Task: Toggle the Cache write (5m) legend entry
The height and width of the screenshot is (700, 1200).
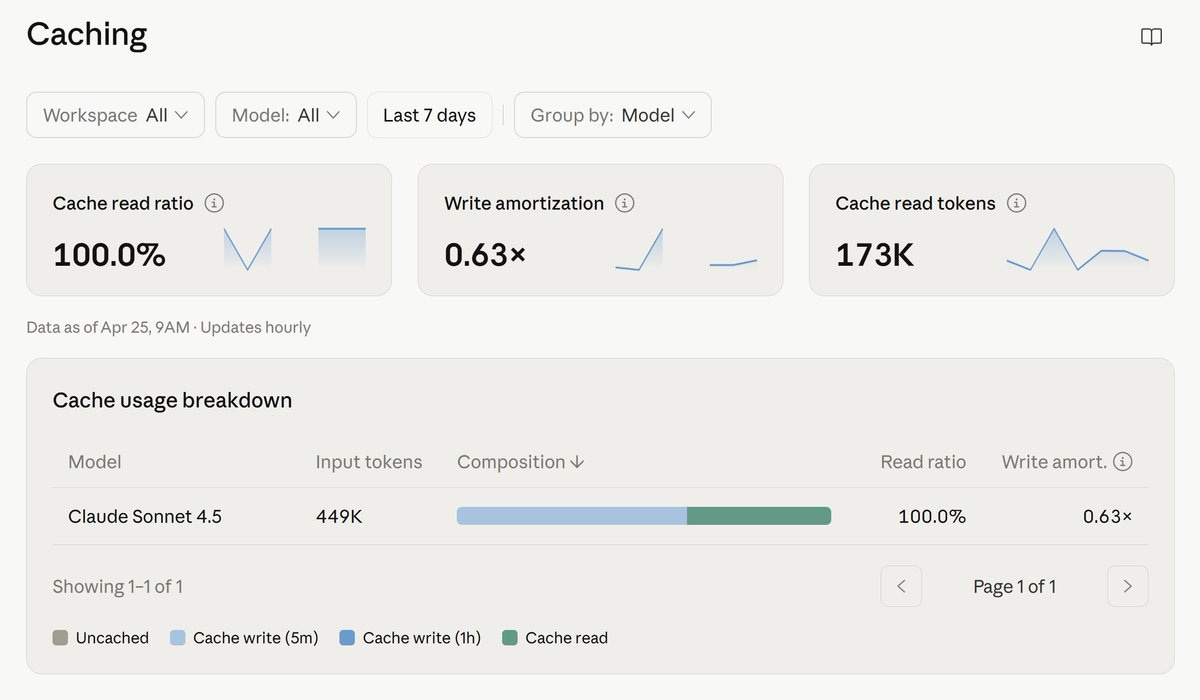Action: [x=243, y=637]
